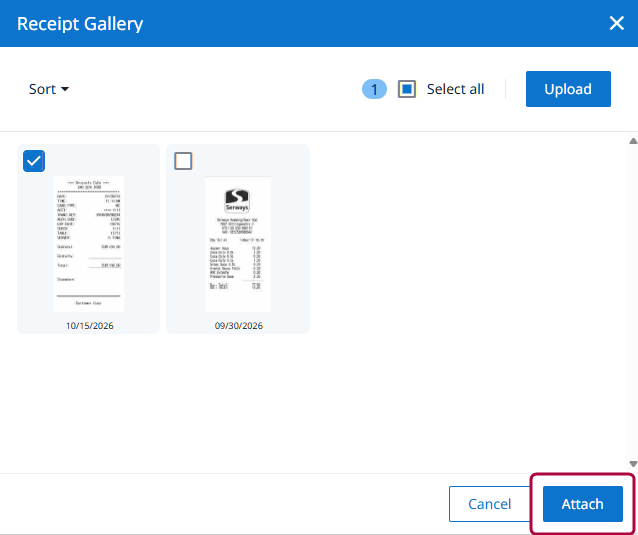Screen dimensions: 638x535
Task: Open the 10/15/2026 receipt thumbnail
Action: pyautogui.click(x=88, y=244)
